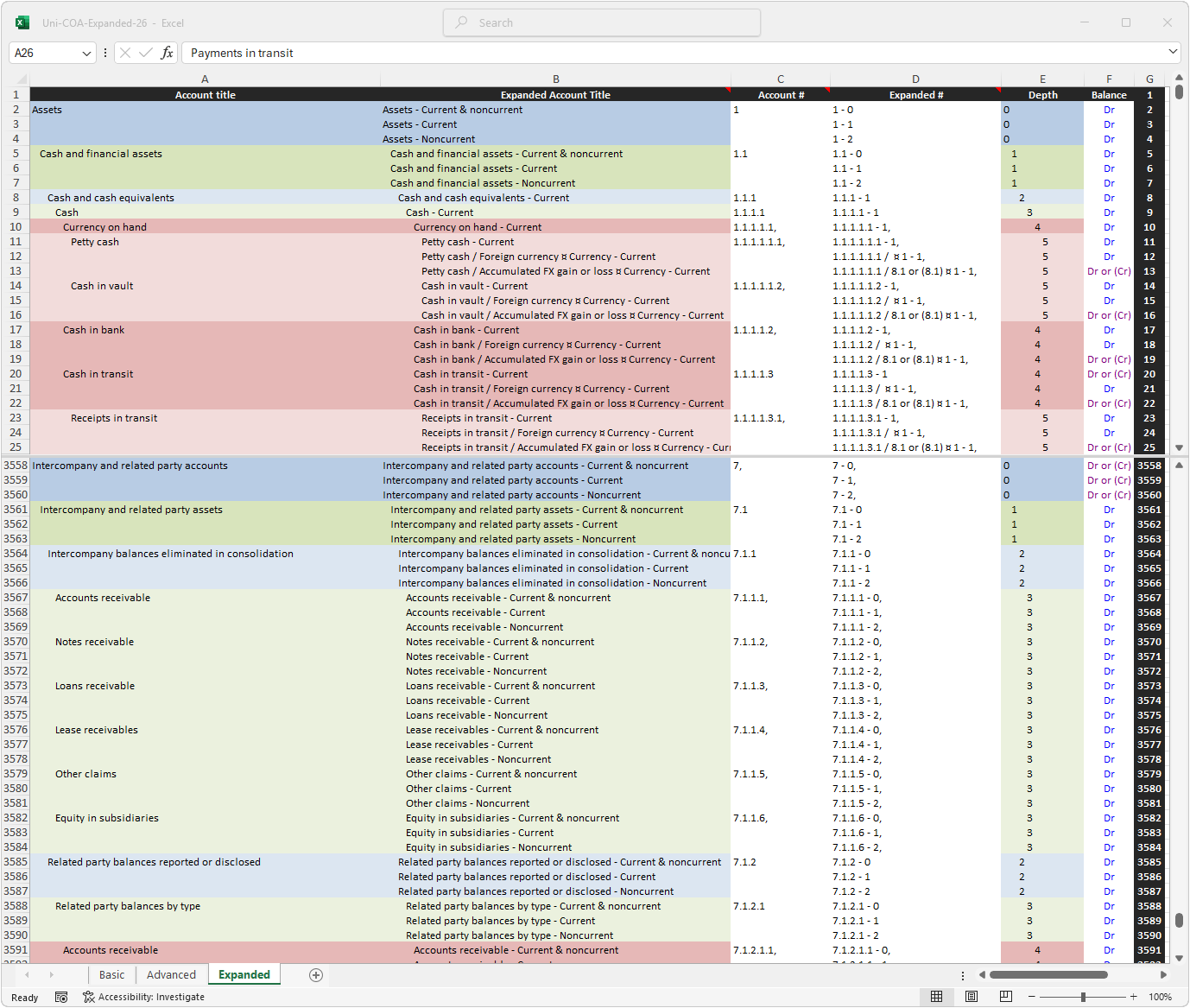Click formula bar options dots icon
Screen dimensions: 1190x1008
pyautogui.click(x=105, y=53)
